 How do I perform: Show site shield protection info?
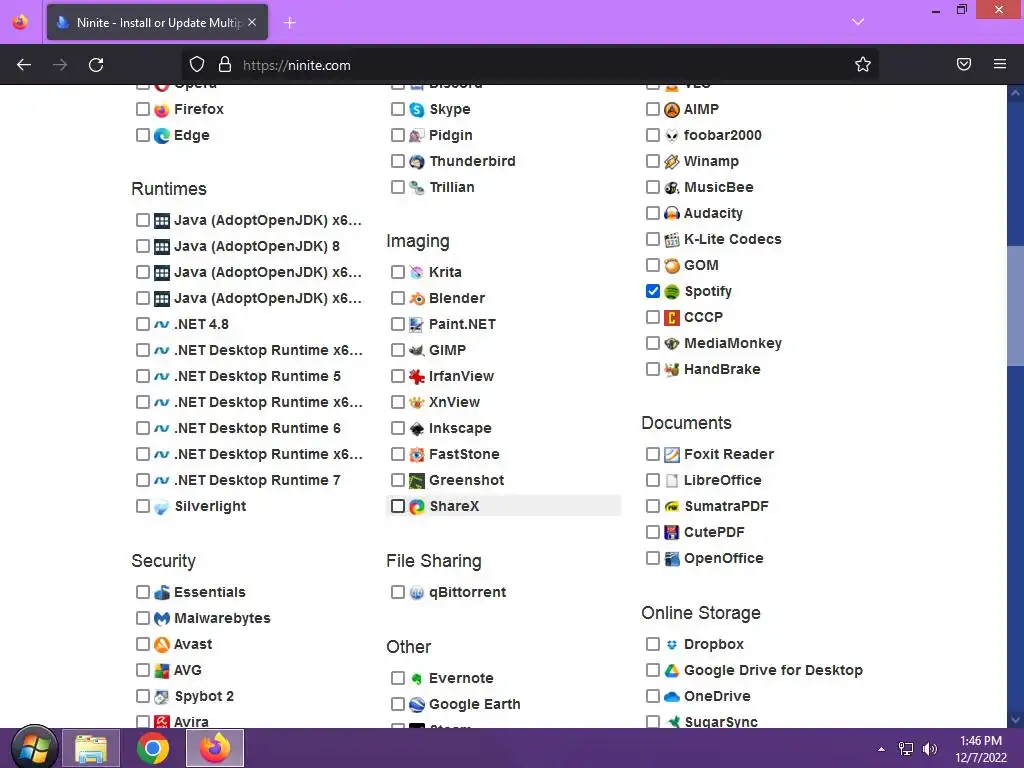pyautogui.click(x=197, y=64)
